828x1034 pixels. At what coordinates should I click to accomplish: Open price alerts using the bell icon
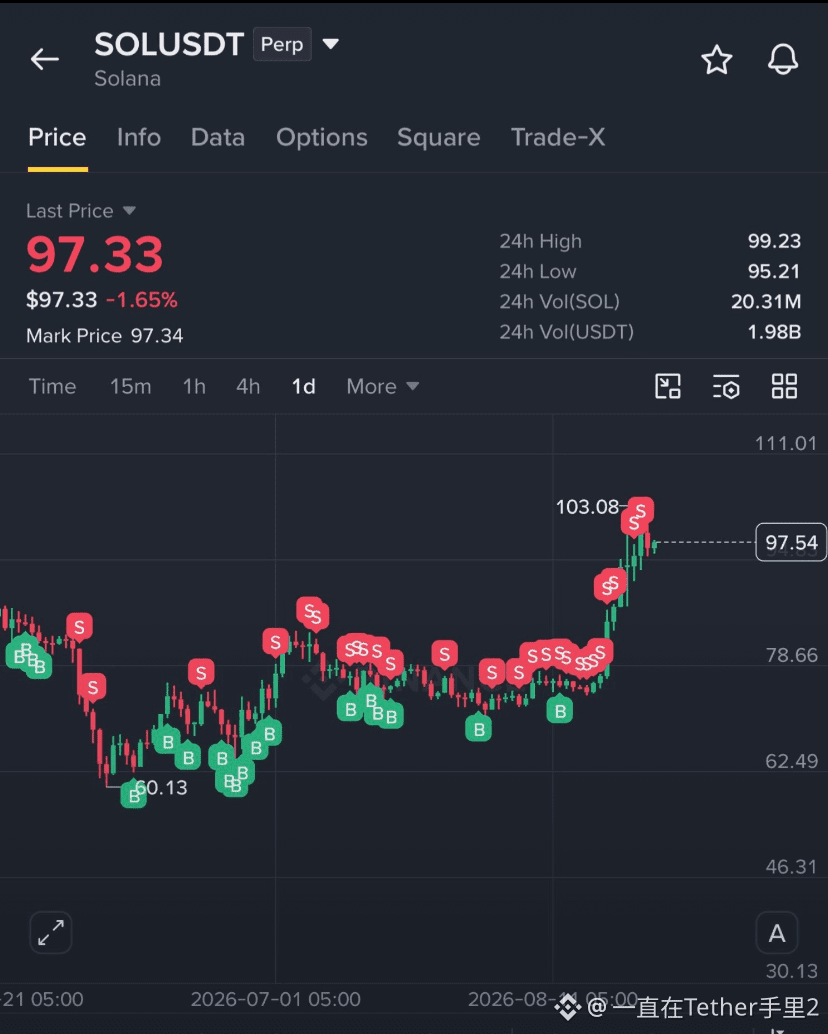tap(783, 59)
